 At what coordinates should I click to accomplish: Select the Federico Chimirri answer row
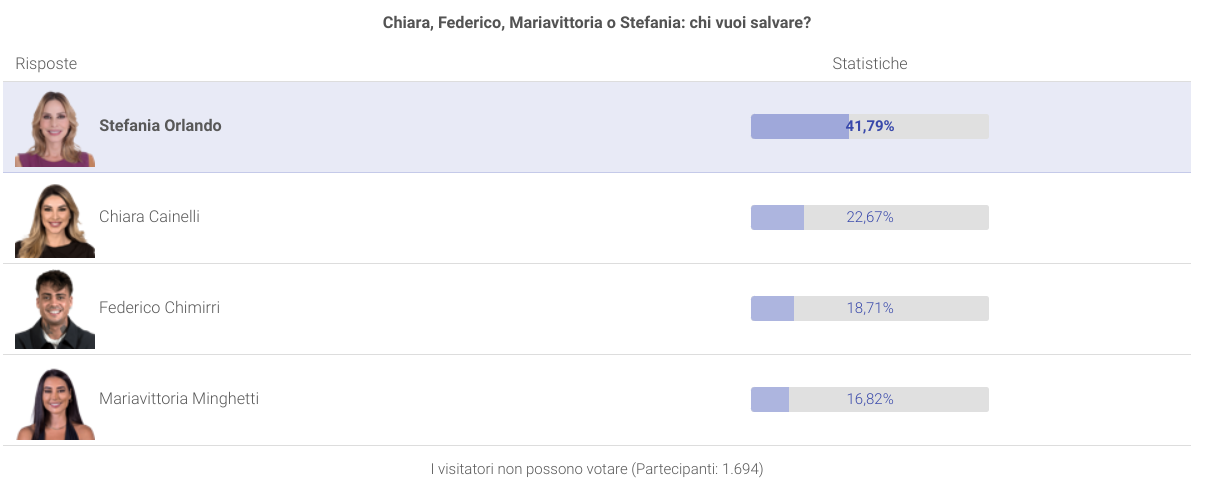597,309
